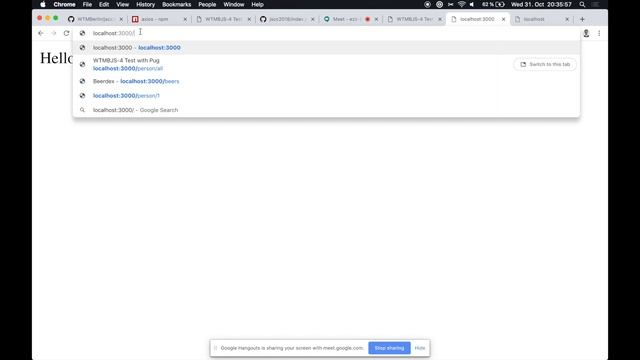Viewport: 640px width, 360px height.
Task: Open the Bookmarks menu
Action: click(x=177, y=4)
